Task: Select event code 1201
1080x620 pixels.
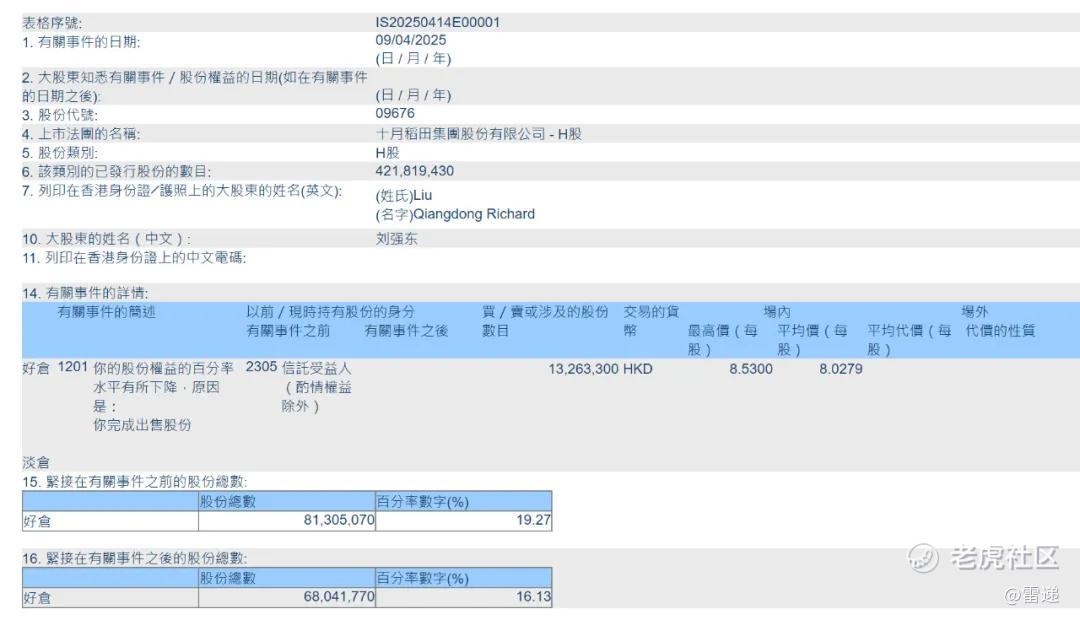Action: click(x=72, y=367)
